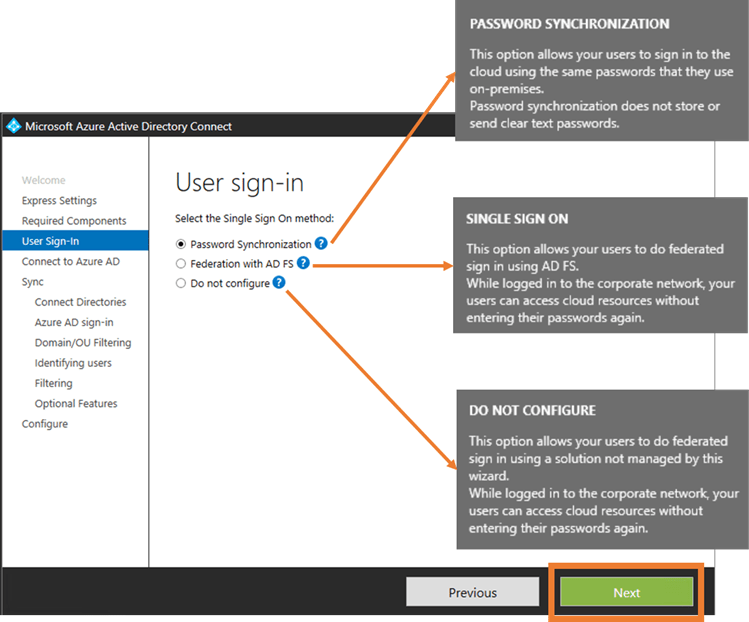Select the Do not configure radio button
The width and height of the screenshot is (749, 622).
[x=181, y=283]
